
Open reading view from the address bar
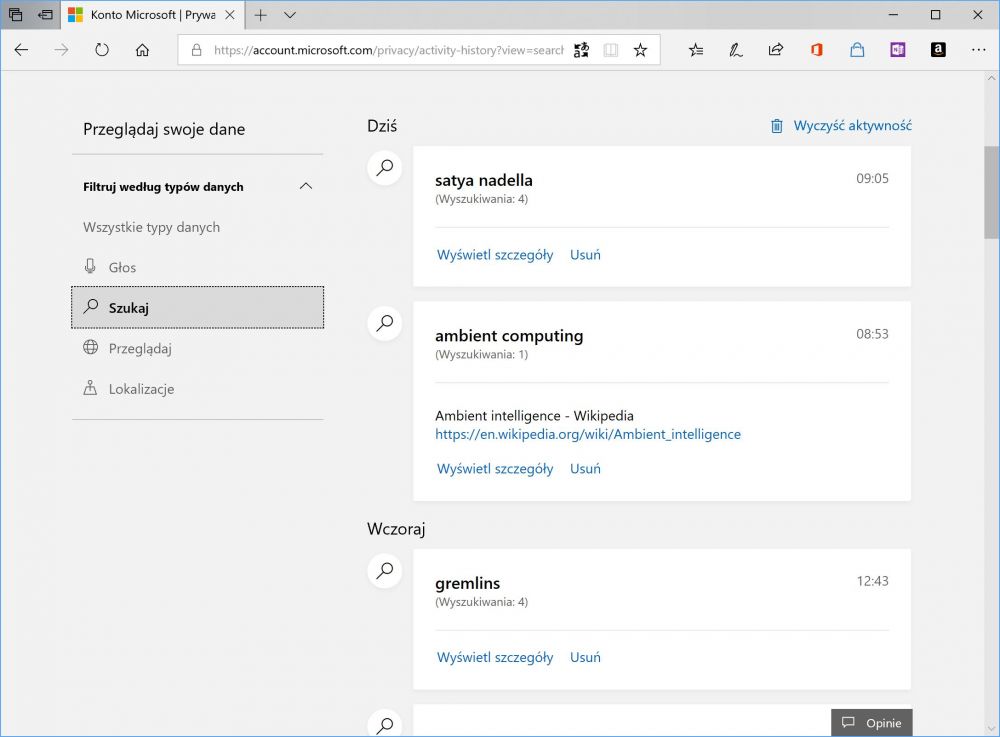611,50
